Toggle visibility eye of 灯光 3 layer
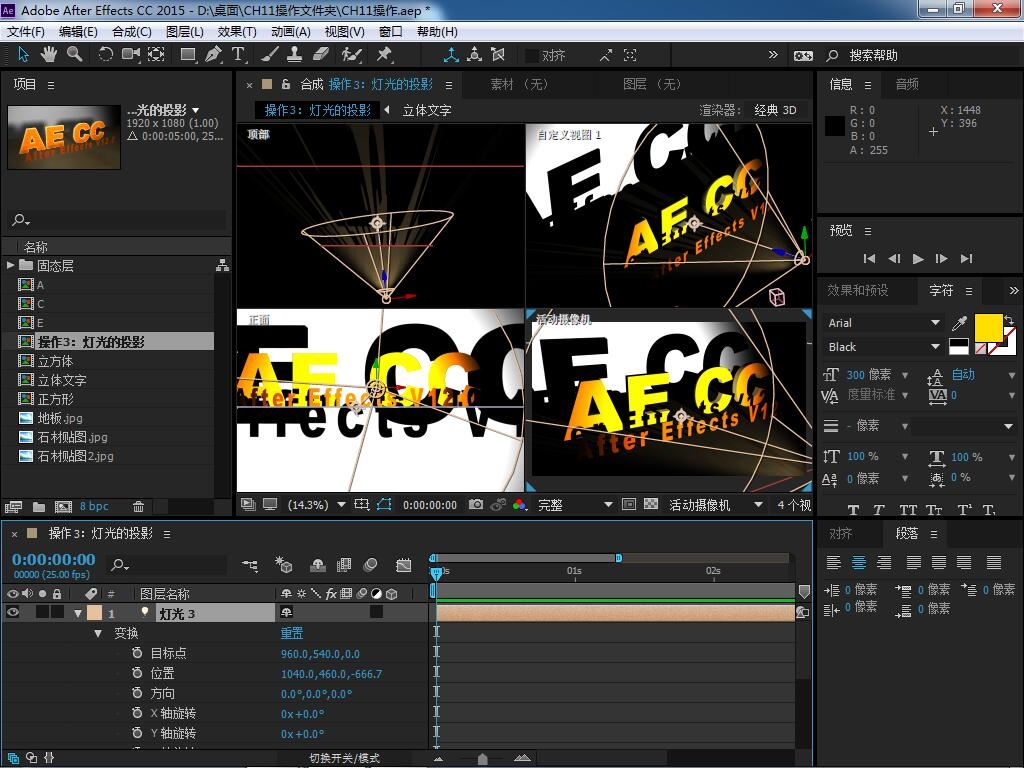Screen dimensions: 1024x768 pyautogui.click(x=12, y=613)
